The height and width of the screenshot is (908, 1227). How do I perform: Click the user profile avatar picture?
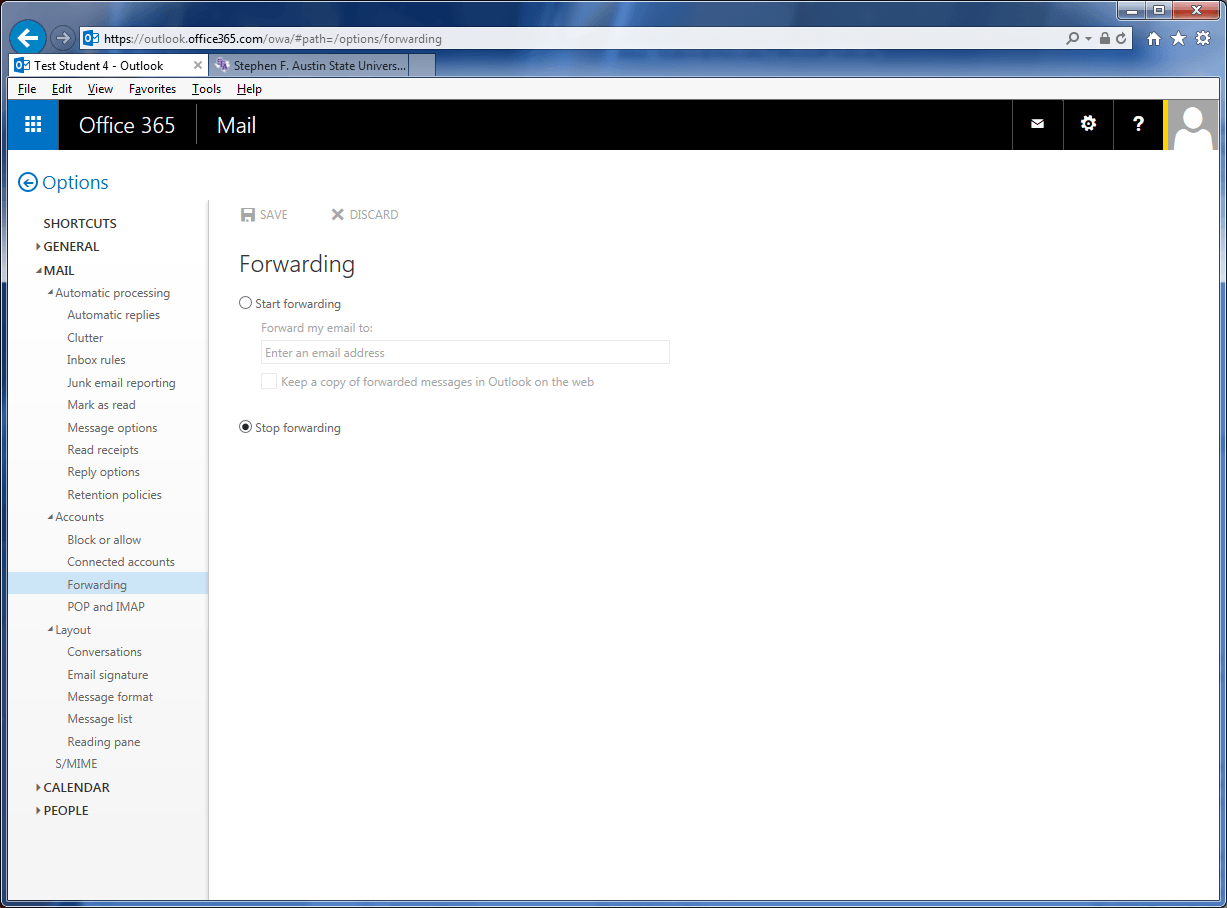[x=1194, y=125]
